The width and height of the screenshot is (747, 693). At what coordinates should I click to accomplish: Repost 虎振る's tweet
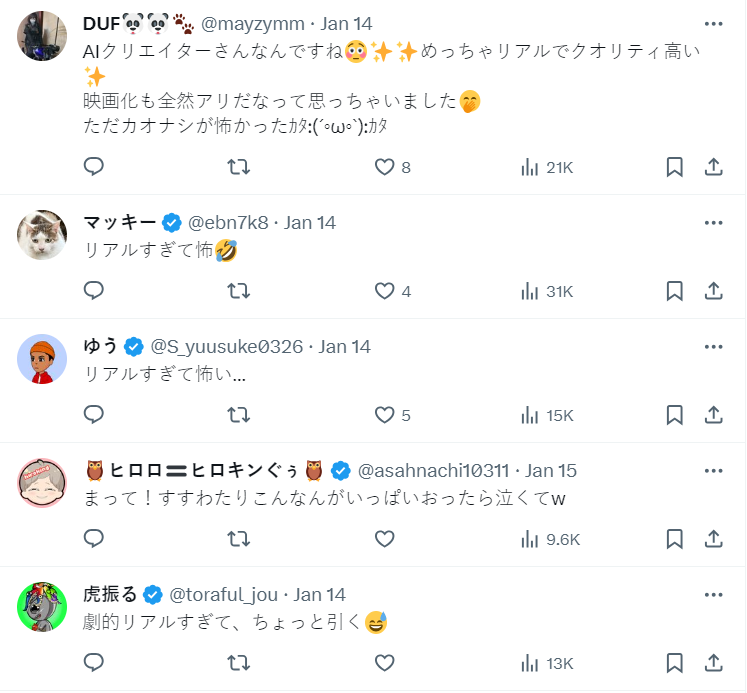[x=239, y=663]
